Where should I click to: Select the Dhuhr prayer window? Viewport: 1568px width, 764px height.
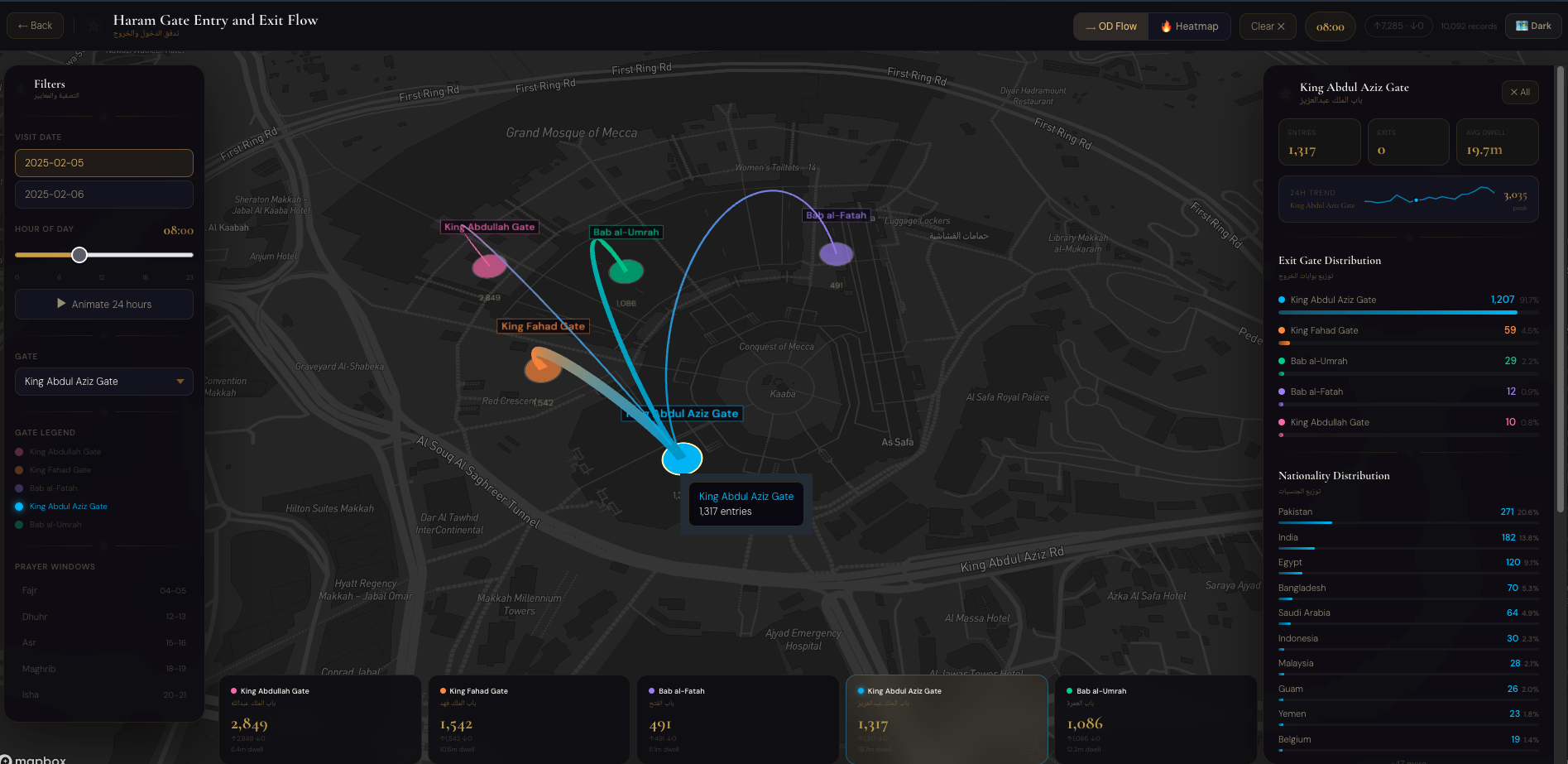coord(104,617)
